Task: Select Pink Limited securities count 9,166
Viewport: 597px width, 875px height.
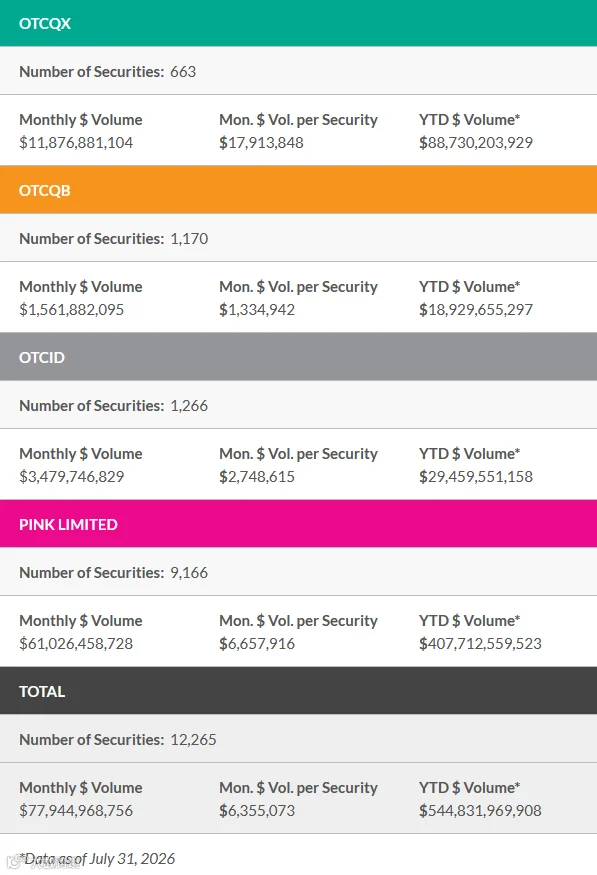Action: 189,573
